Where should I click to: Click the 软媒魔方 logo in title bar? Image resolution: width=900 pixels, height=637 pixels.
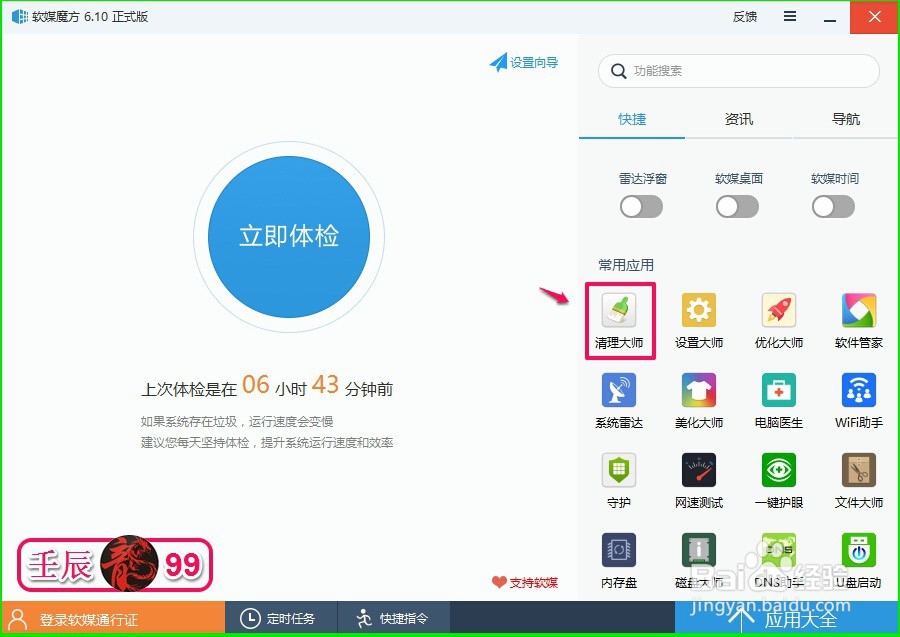(20, 17)
